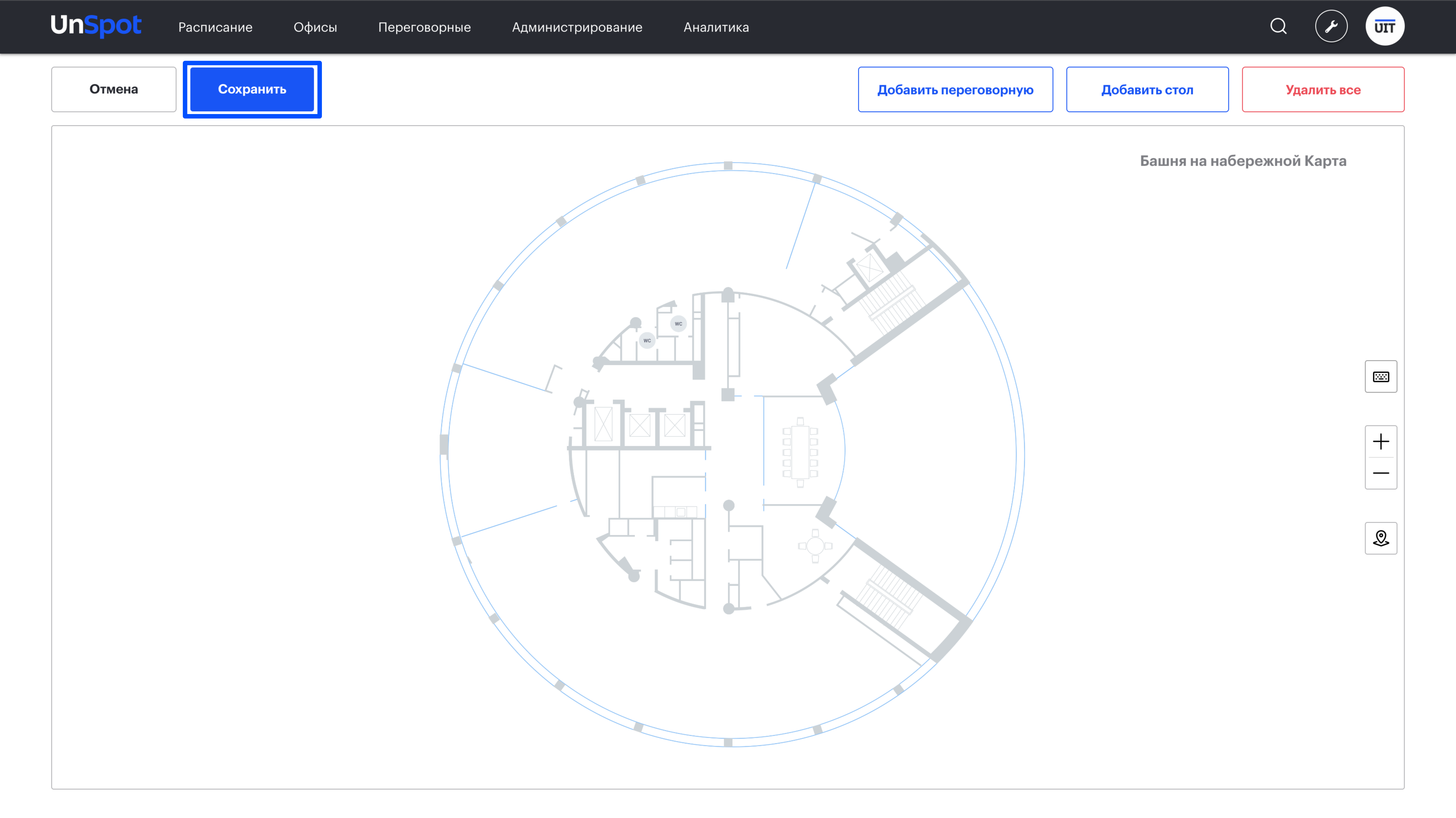Click the keyboard shortcuts icon

pyautogui.click(x=1381, y=377)
